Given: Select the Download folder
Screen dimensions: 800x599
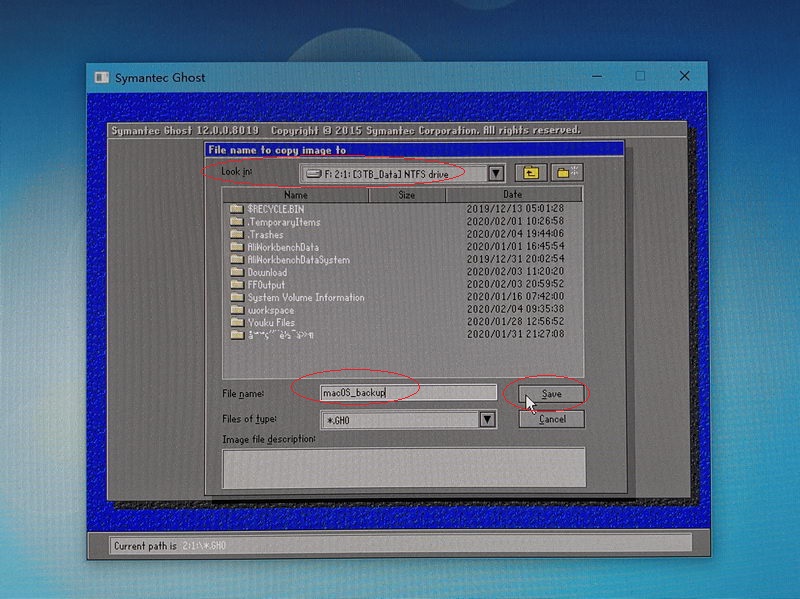Looking at the screenshot, I should click(267, 272).
